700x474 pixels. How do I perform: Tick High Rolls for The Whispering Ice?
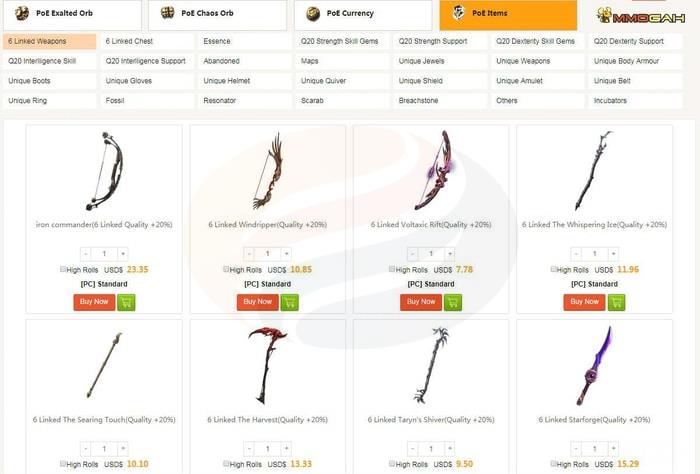click(x=553, y=269)
